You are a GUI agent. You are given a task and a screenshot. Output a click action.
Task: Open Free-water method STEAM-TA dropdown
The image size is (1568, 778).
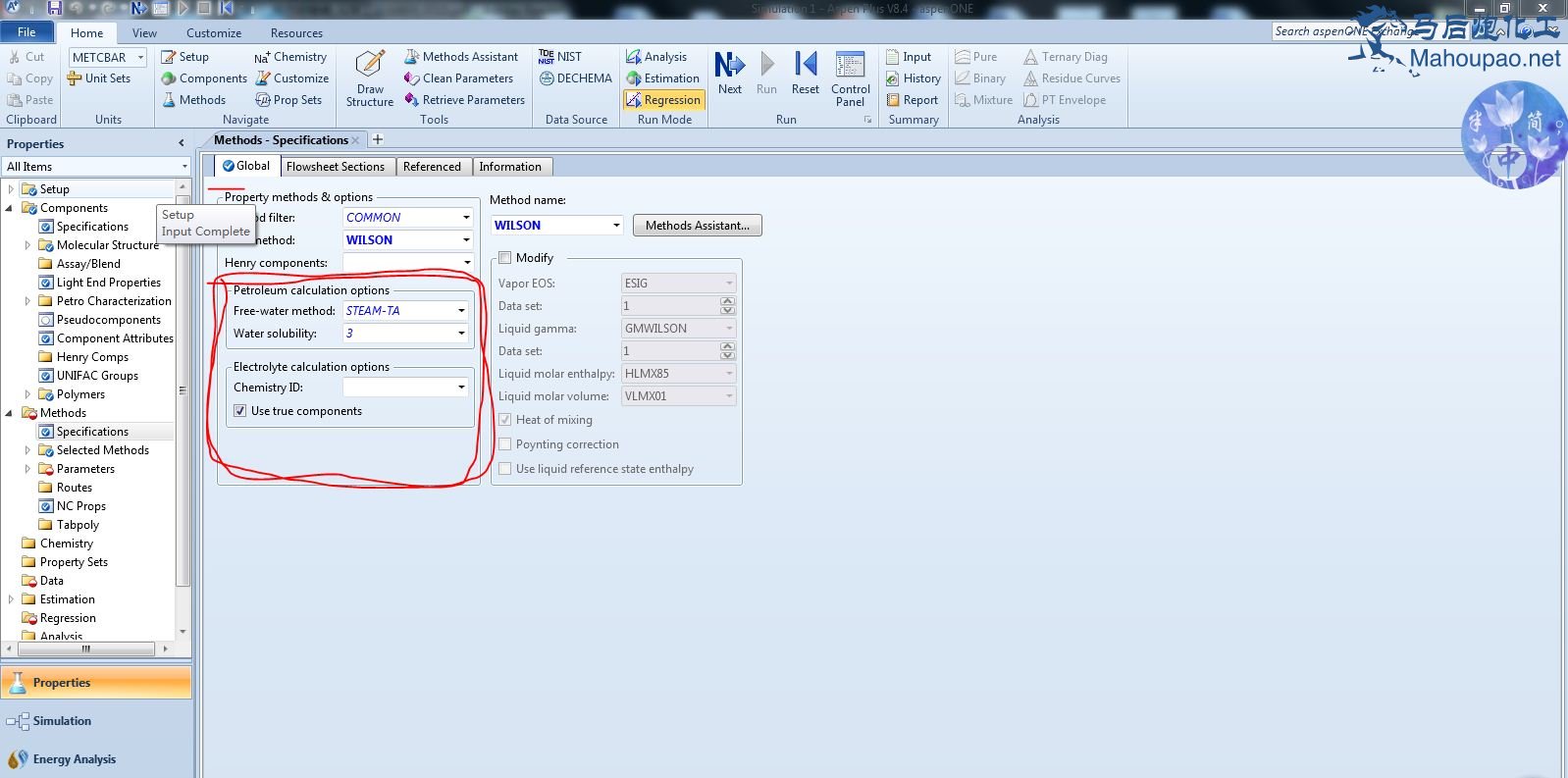[461, 311]
